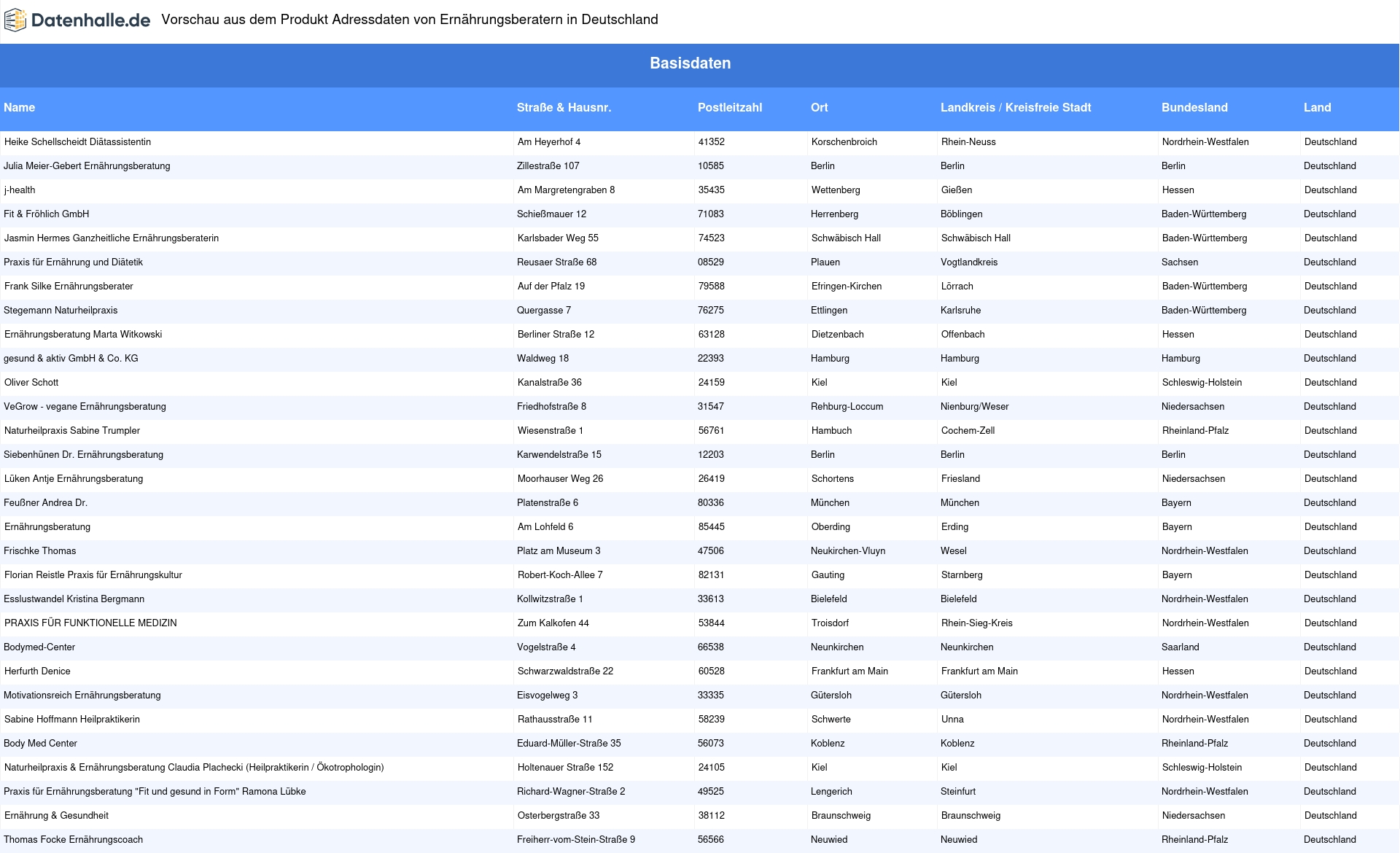
Task: Select Julia Meier-Gebert Ernährungsberatung name cell
Action: click(87, 166)
